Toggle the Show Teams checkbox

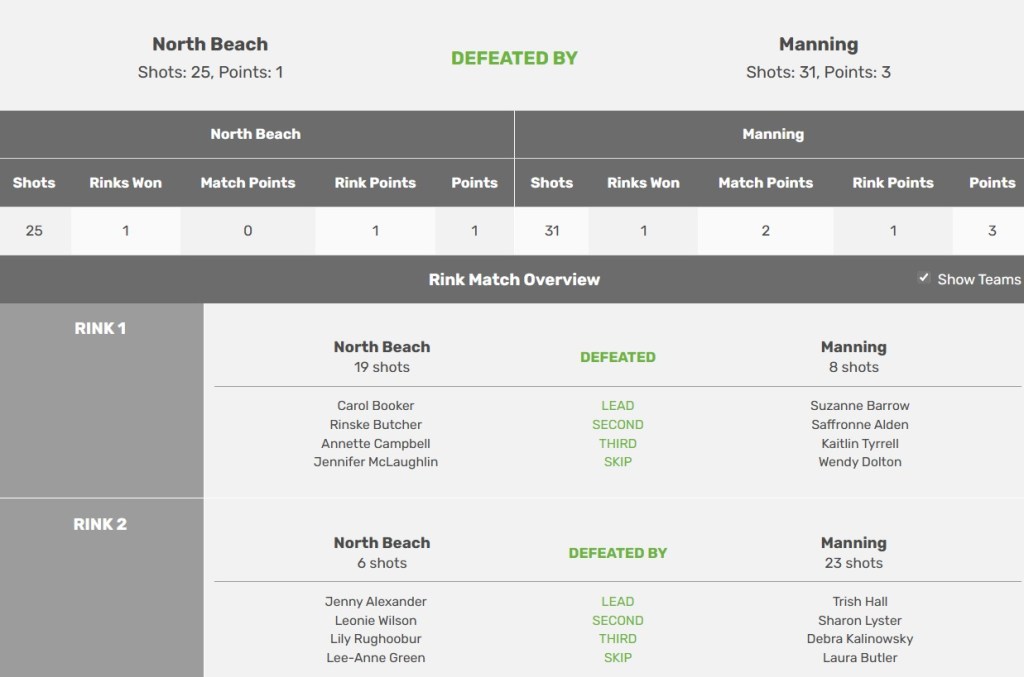(x=924, y=278)
